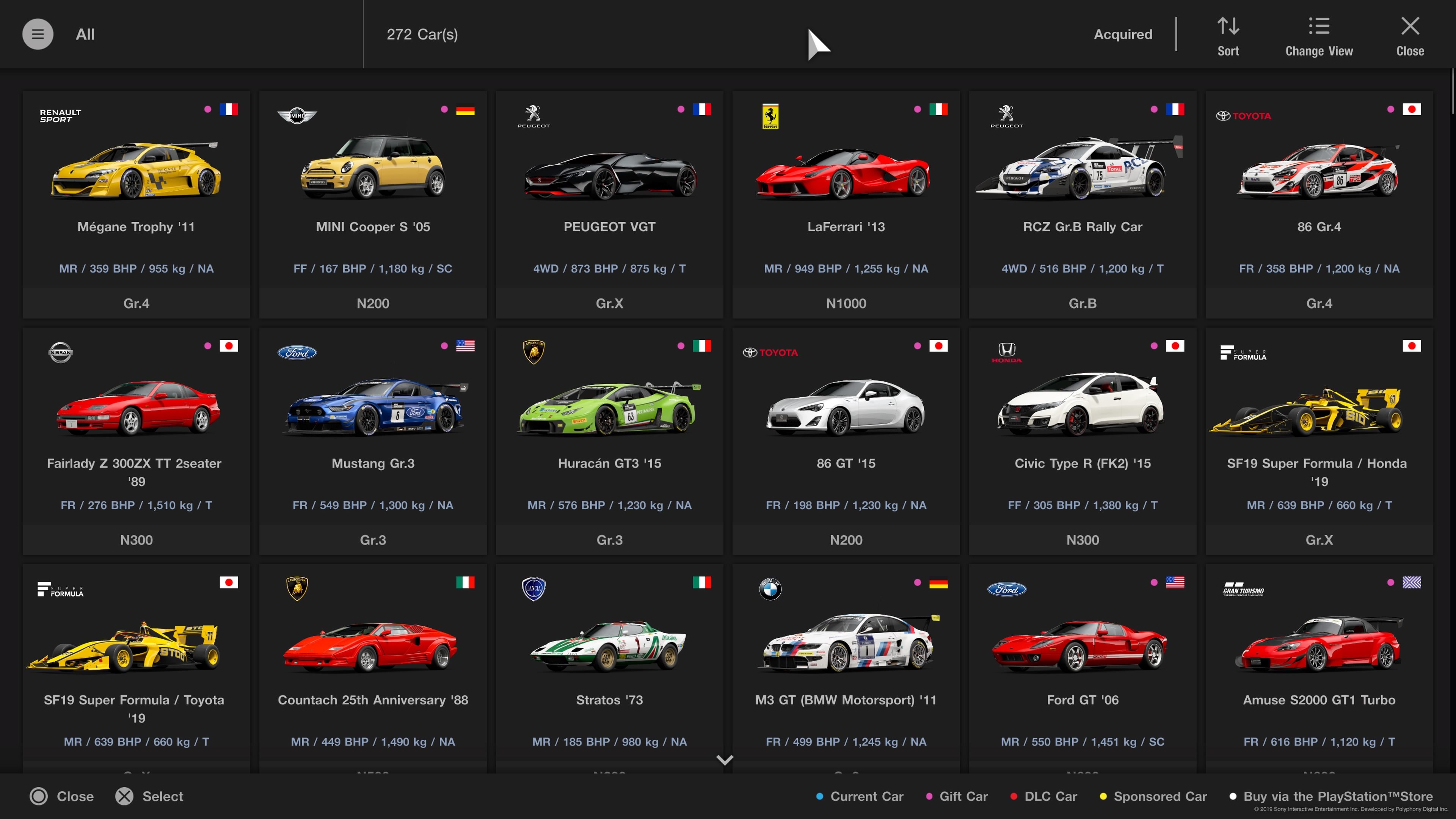Screen dimensions: 1456x819
Task: Click the Renault Sport logo on Mégane card
Action: point(61,116)
